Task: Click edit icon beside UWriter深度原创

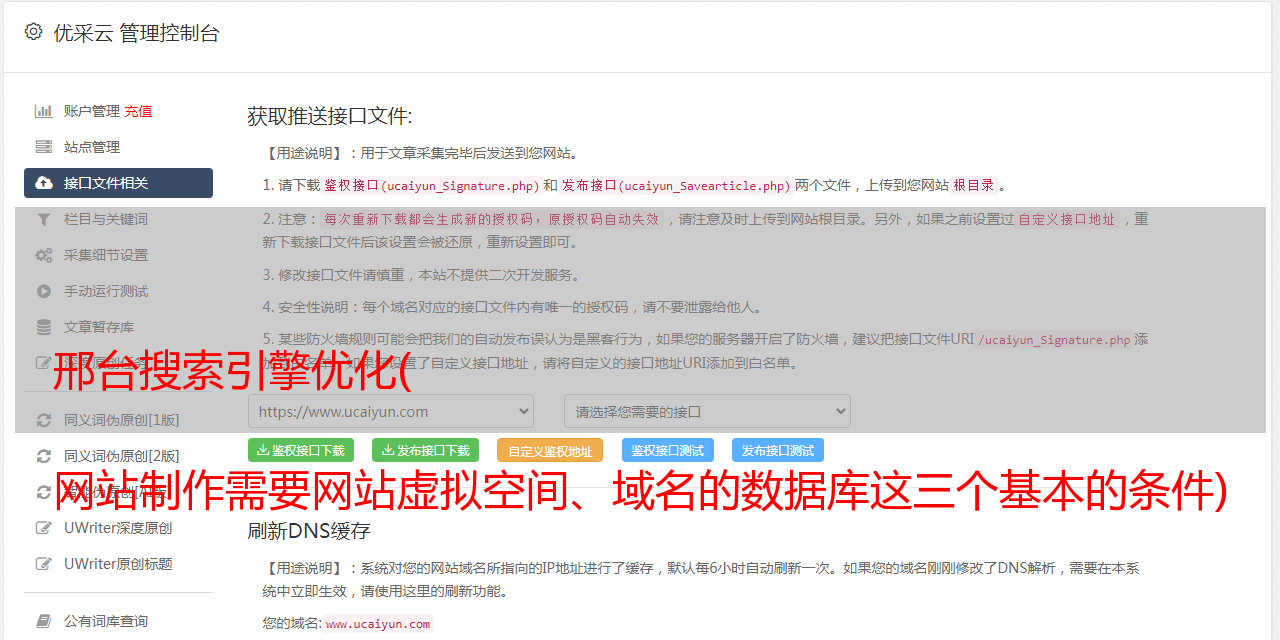Action: point(44,528)
